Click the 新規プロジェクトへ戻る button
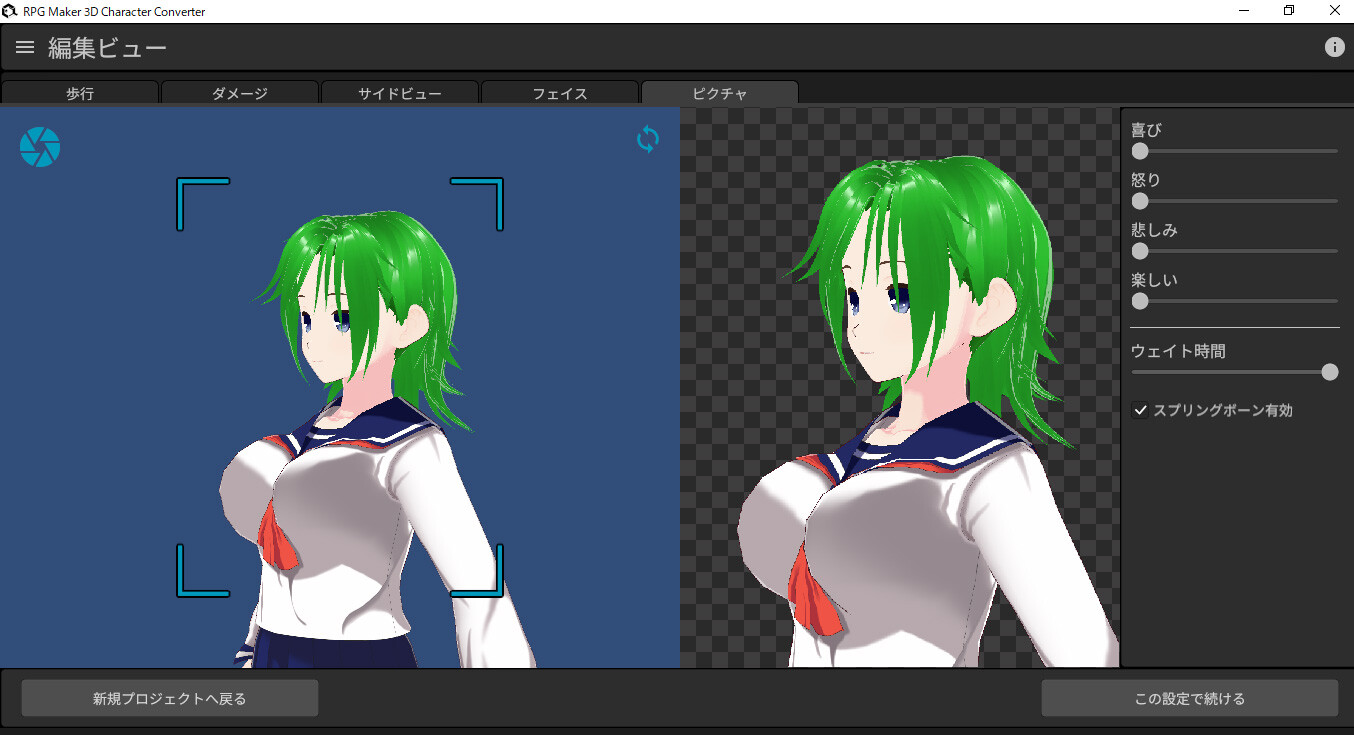The width and height of the screenshot is (1354, 735). pos(169,697)
